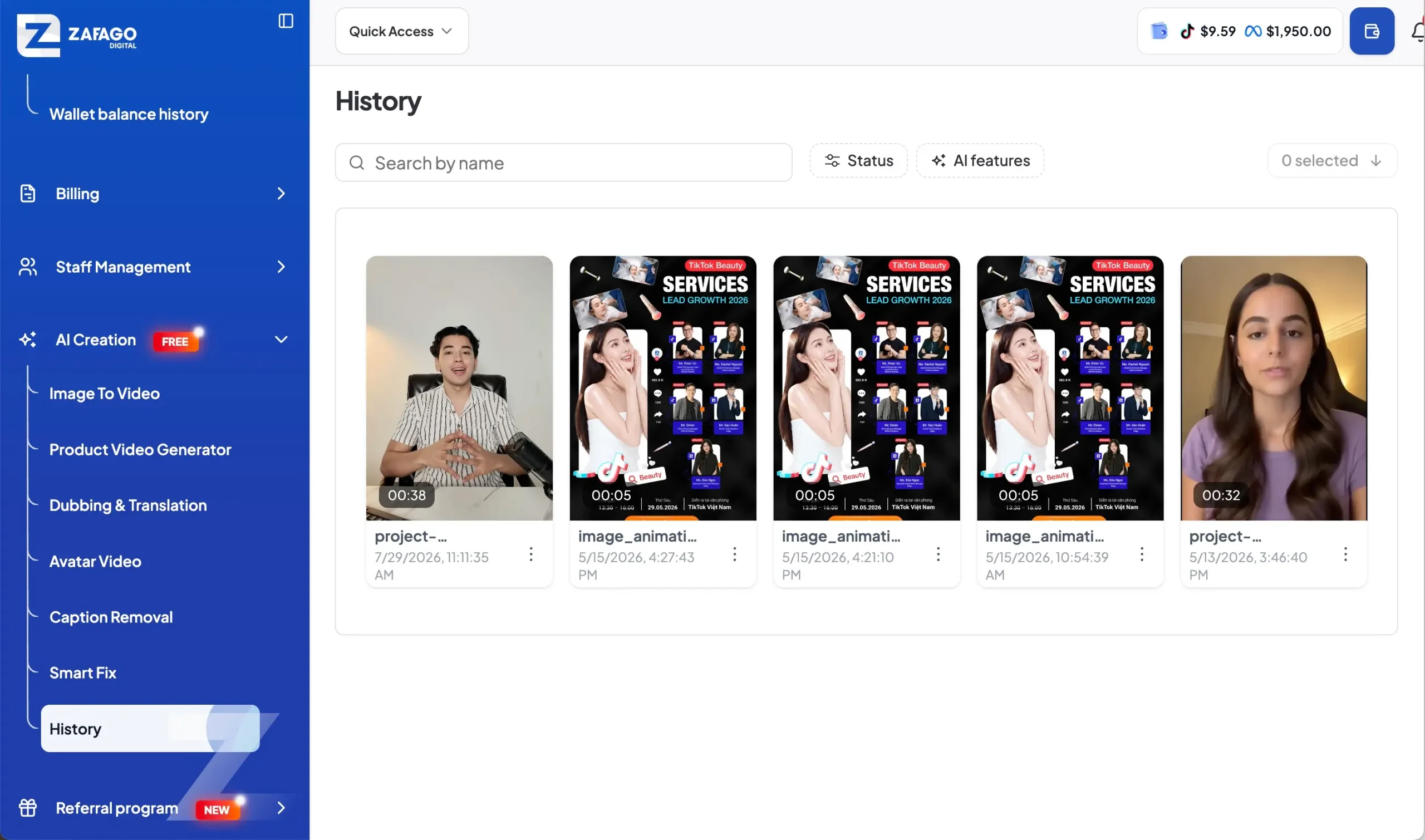The height and width of the screenshot is (840, 1425).
Task: Open options for 4:21:10 PM animation
Action: pyautogui.click(x=938, y=554)
